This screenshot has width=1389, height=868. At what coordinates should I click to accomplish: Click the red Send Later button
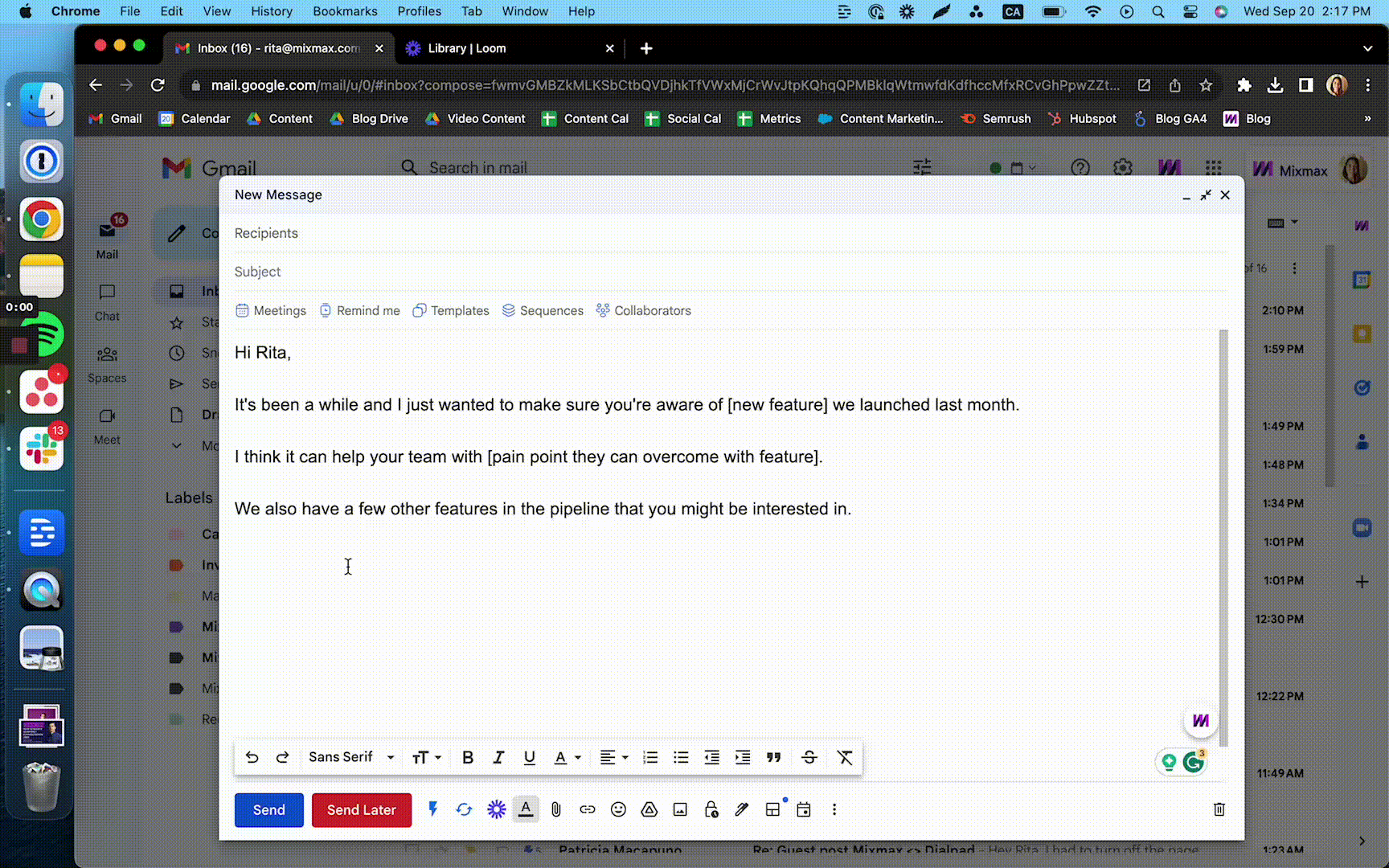pyautogui.click(x=361, y=809)
